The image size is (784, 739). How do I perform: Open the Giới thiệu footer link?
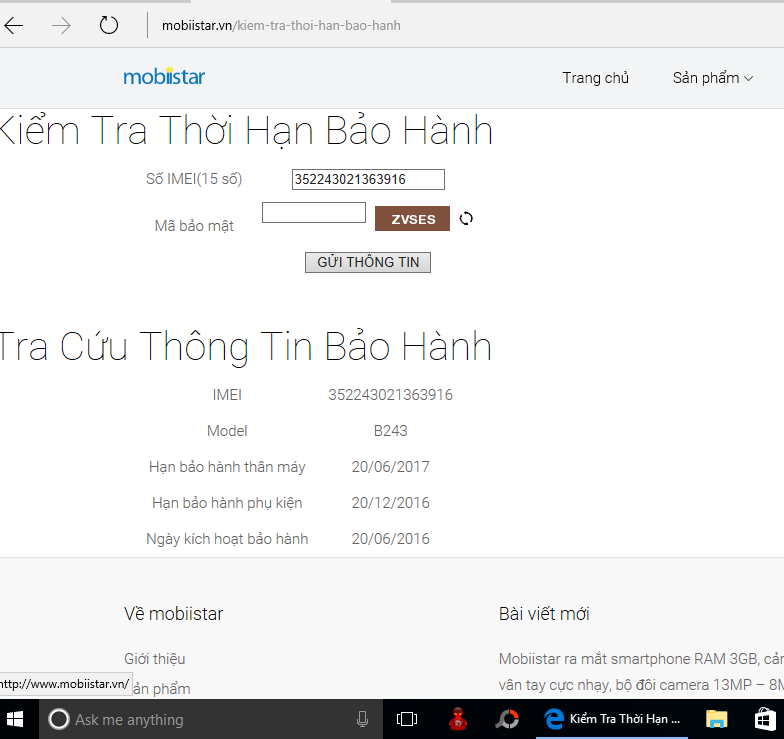tap(154, 659)
